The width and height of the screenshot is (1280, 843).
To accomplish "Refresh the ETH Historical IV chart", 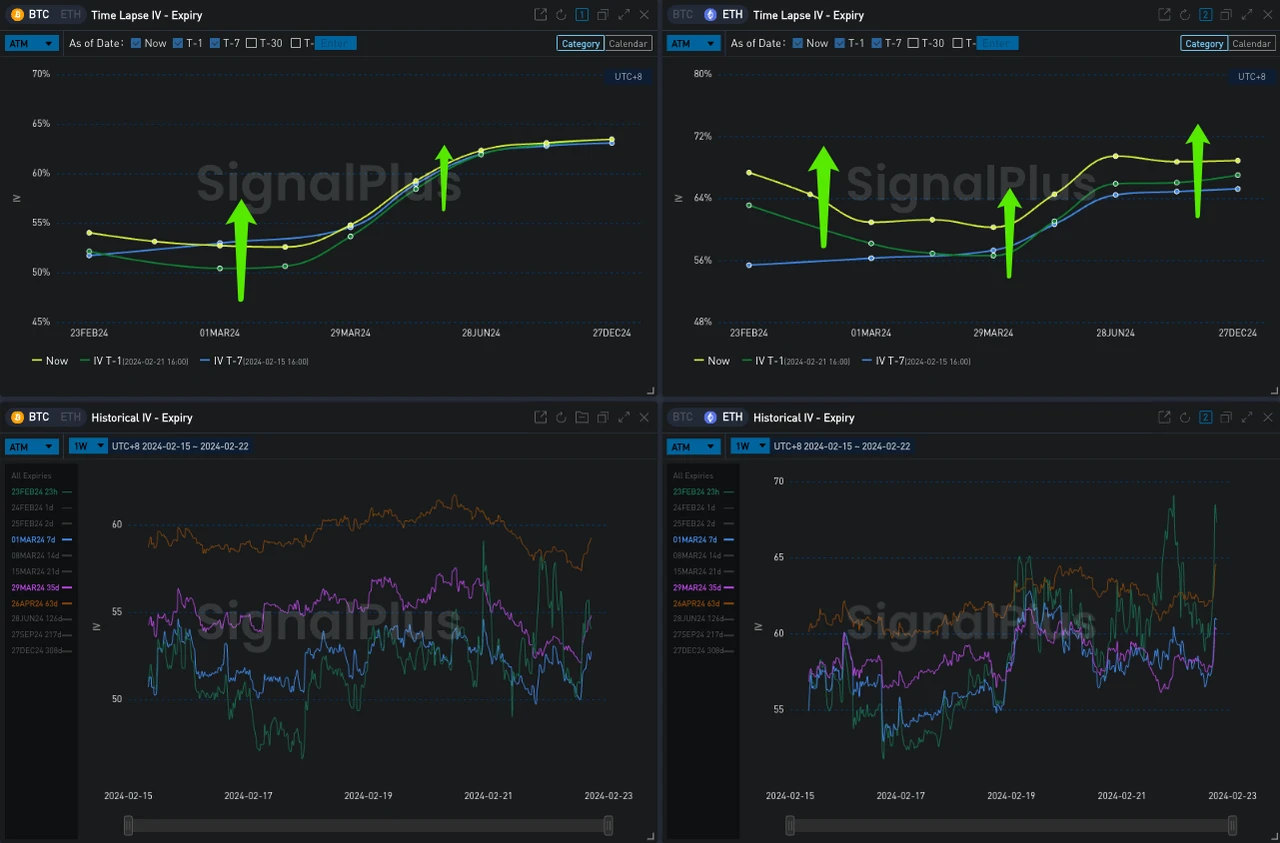I will pyautogui.click(x=1184, y=417).
